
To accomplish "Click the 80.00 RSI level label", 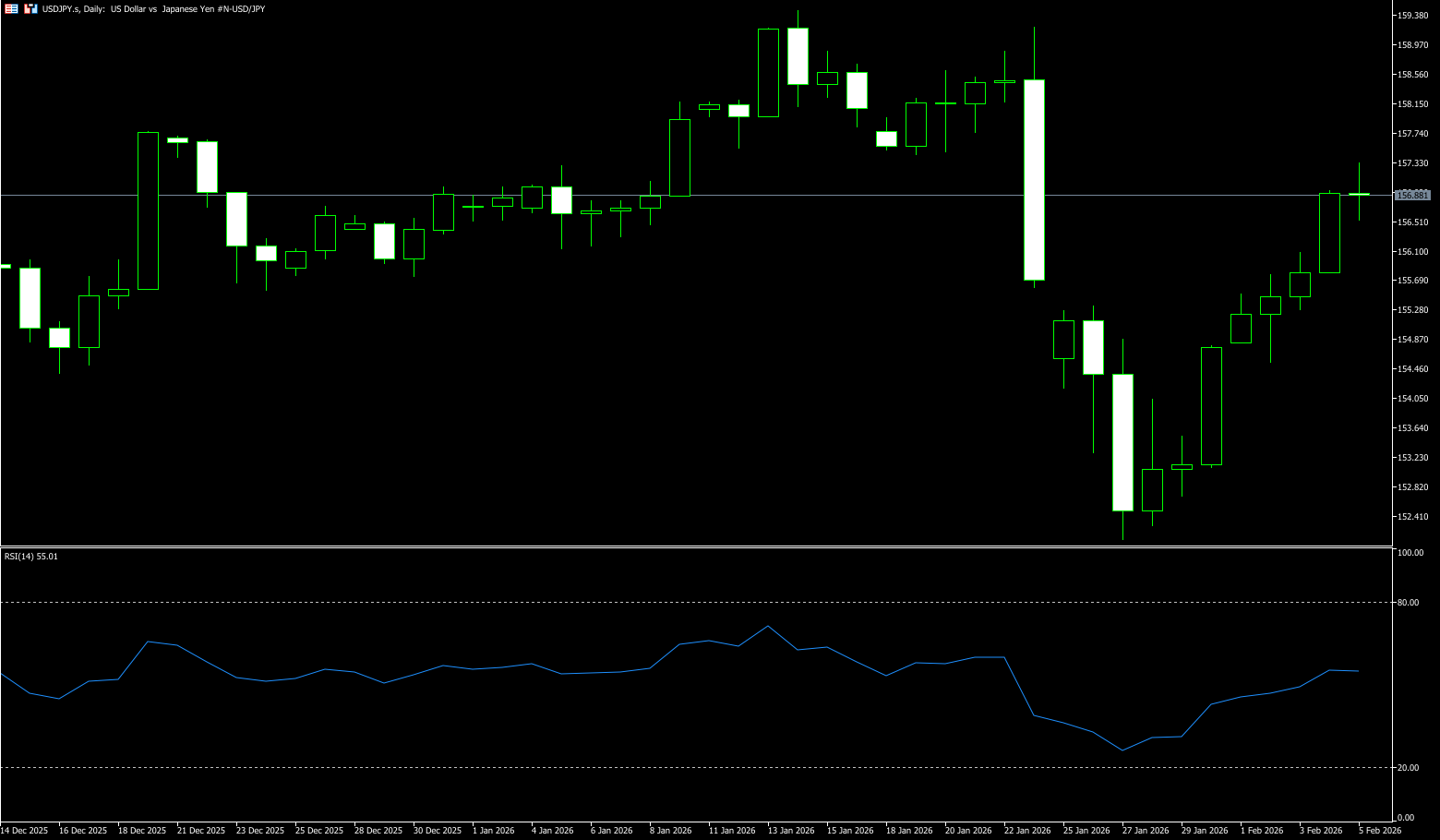I will click(x=1409, y=603).
